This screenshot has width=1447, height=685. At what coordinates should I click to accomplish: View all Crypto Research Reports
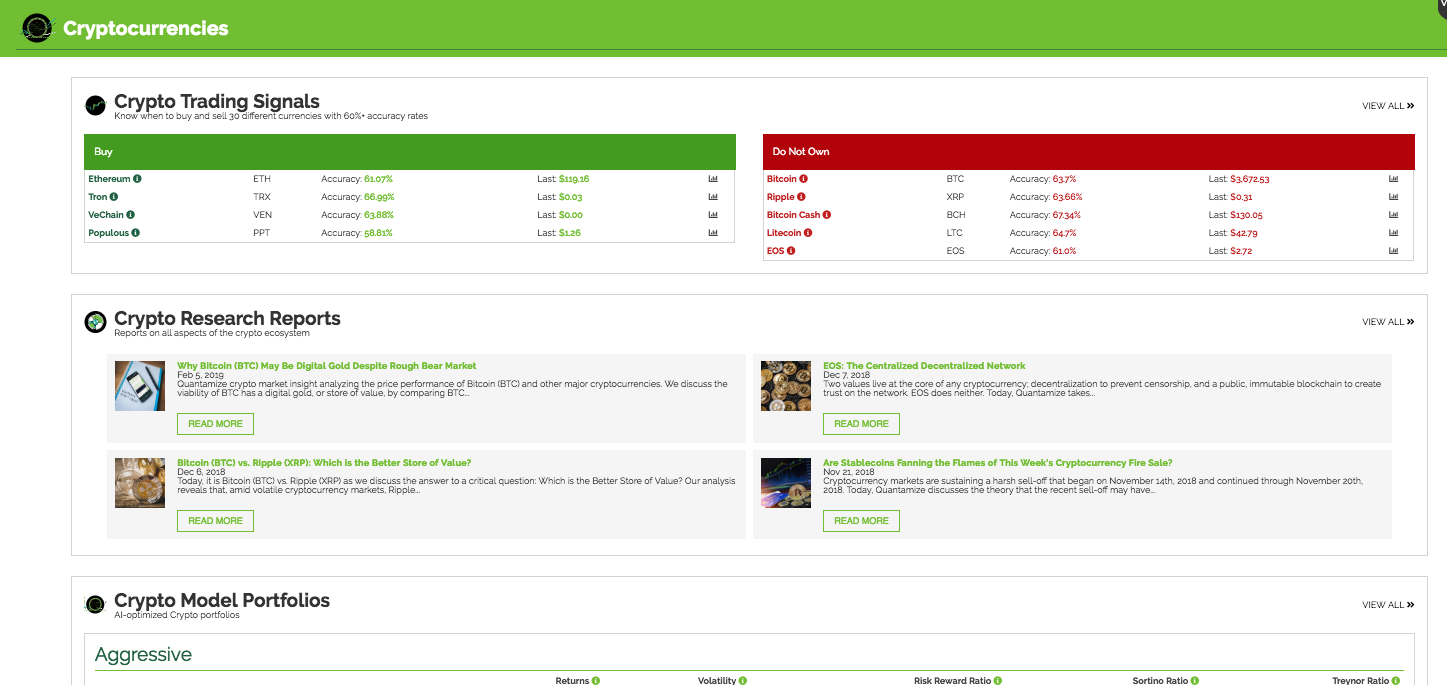(1388, 322)
